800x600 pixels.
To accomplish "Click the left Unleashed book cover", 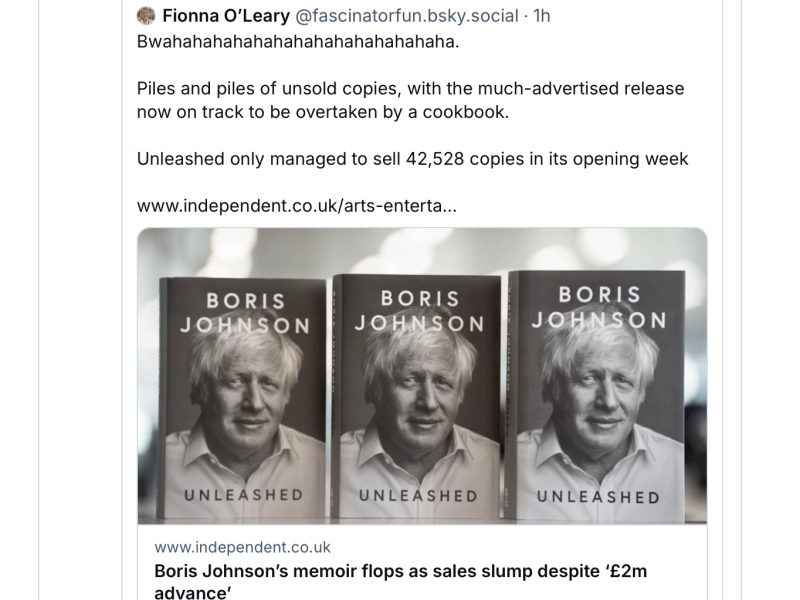I will point(244,398).
